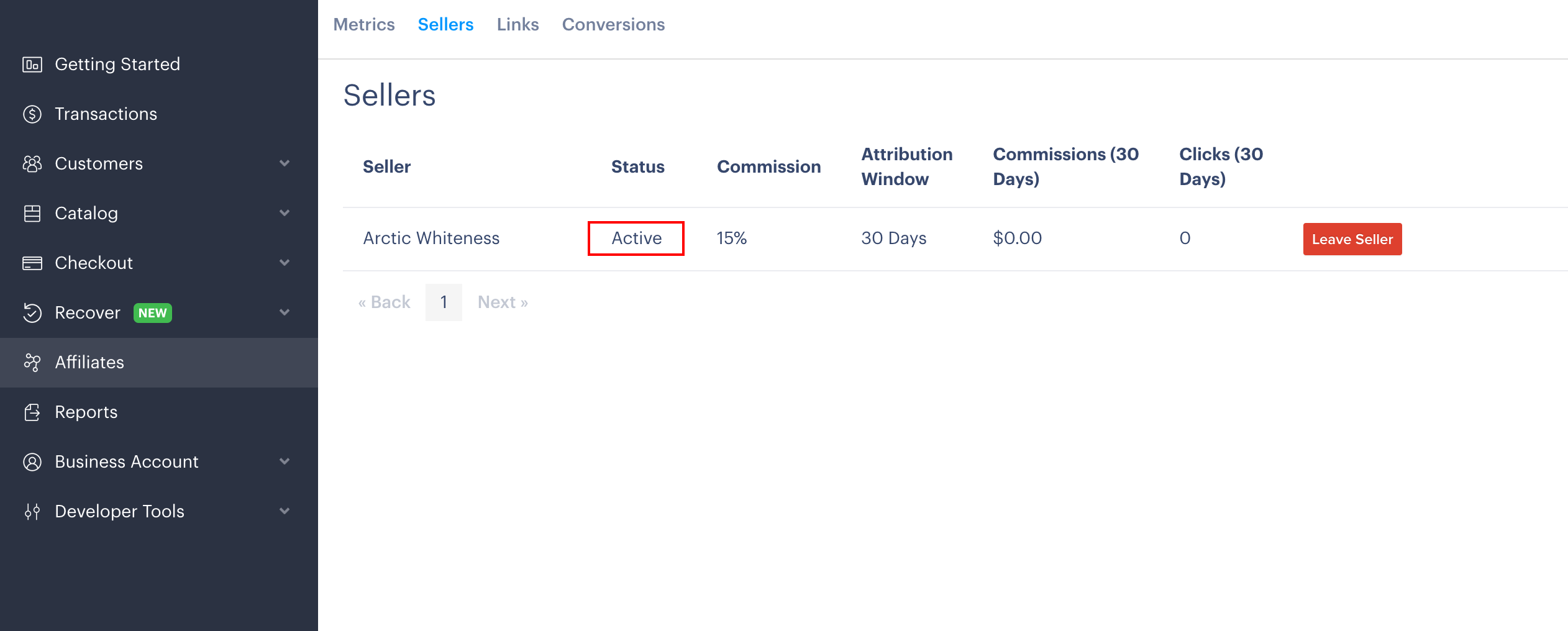Expand the Customers menu chevron
Viewport: 1568px width, 631px height.
point(285,163)
